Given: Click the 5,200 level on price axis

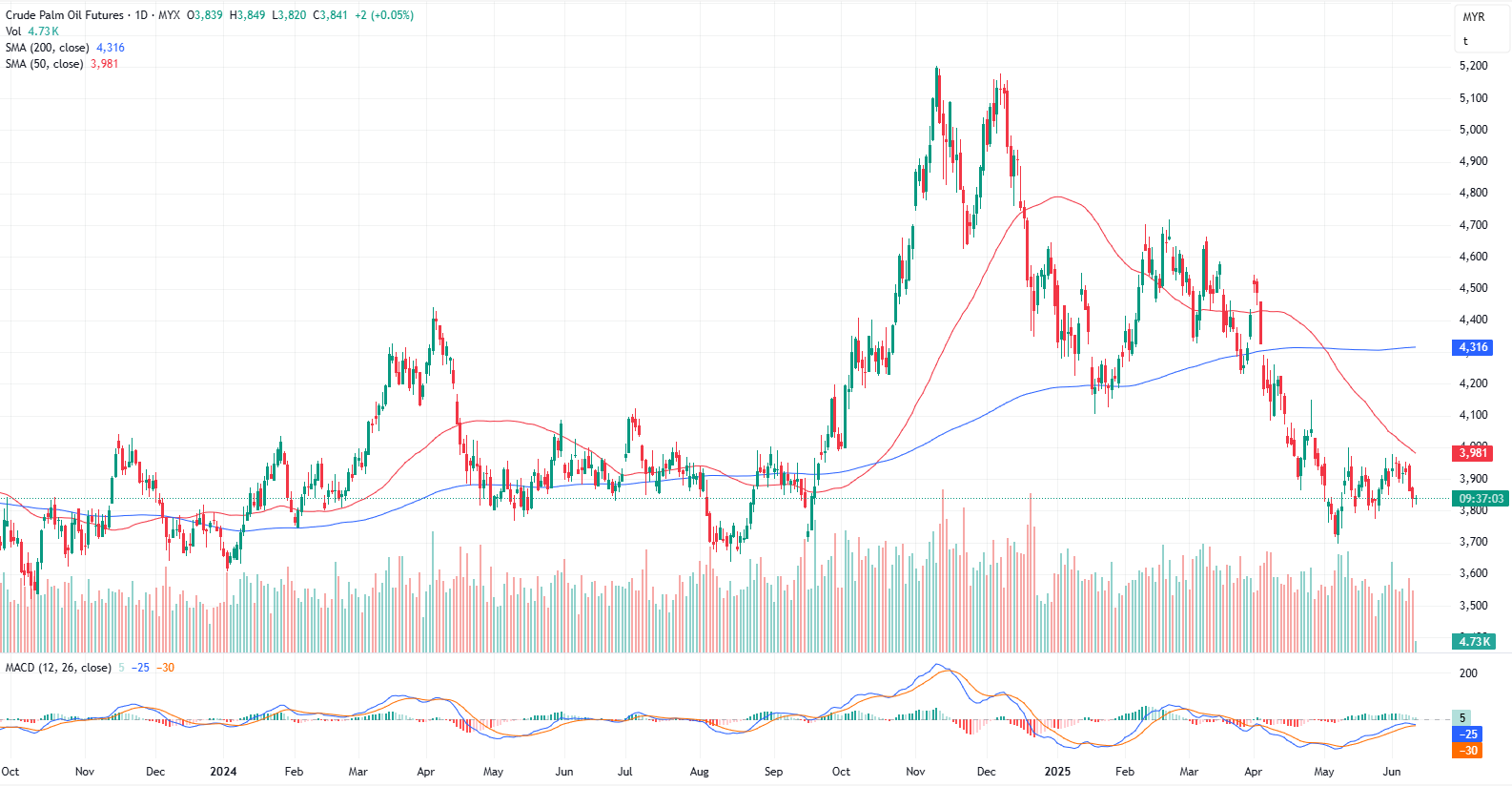Looking at the screenshot, I should pyautogui.click(x=1473, y=66).
